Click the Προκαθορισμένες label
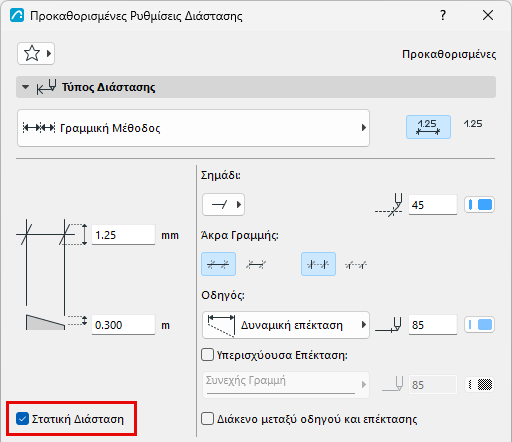Image resolution: width=512 pixels, height=442 pixels. coord(449,54)
